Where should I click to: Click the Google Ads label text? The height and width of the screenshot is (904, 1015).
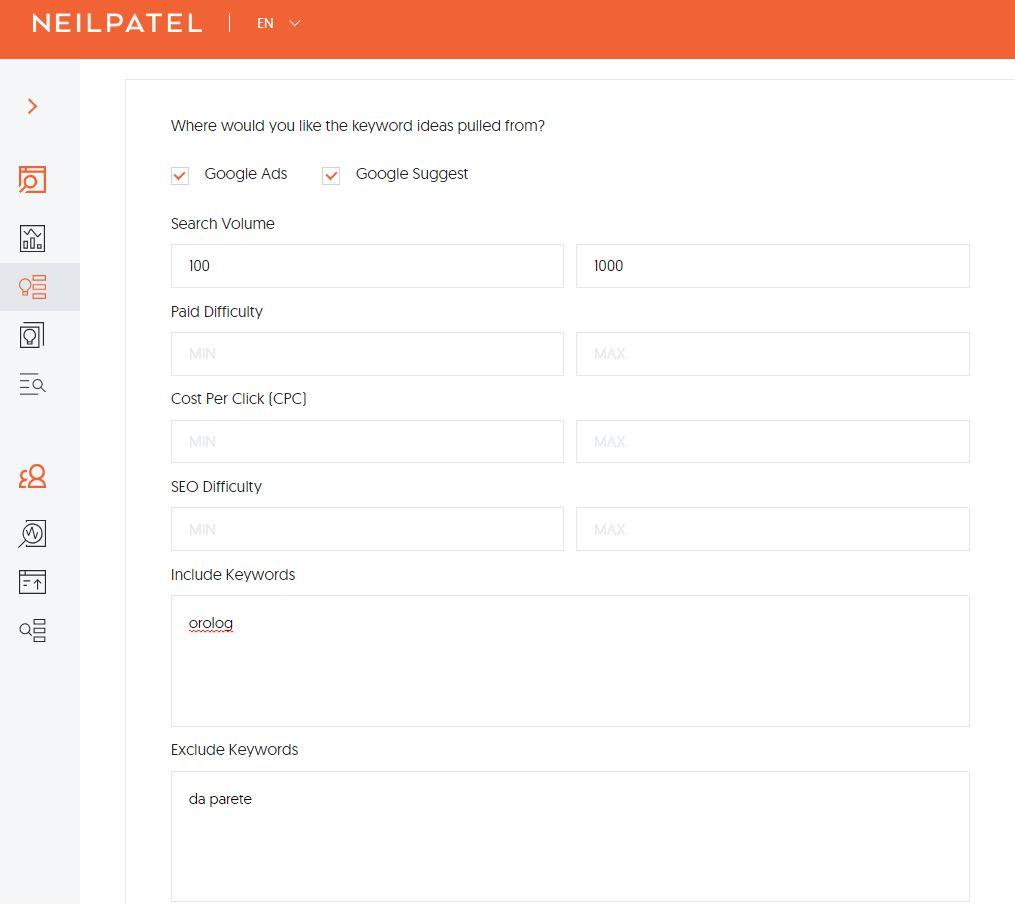click(x=246, y=174)
